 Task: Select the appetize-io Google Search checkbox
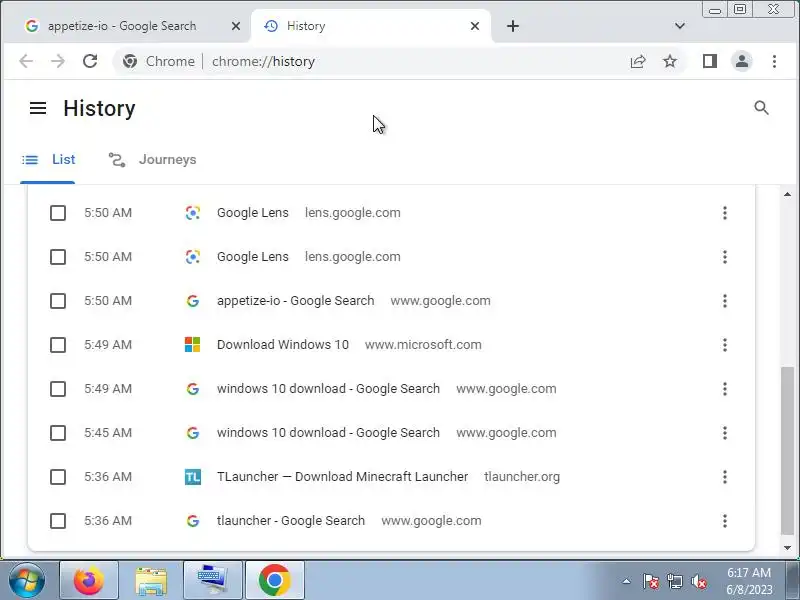point(58,301)
